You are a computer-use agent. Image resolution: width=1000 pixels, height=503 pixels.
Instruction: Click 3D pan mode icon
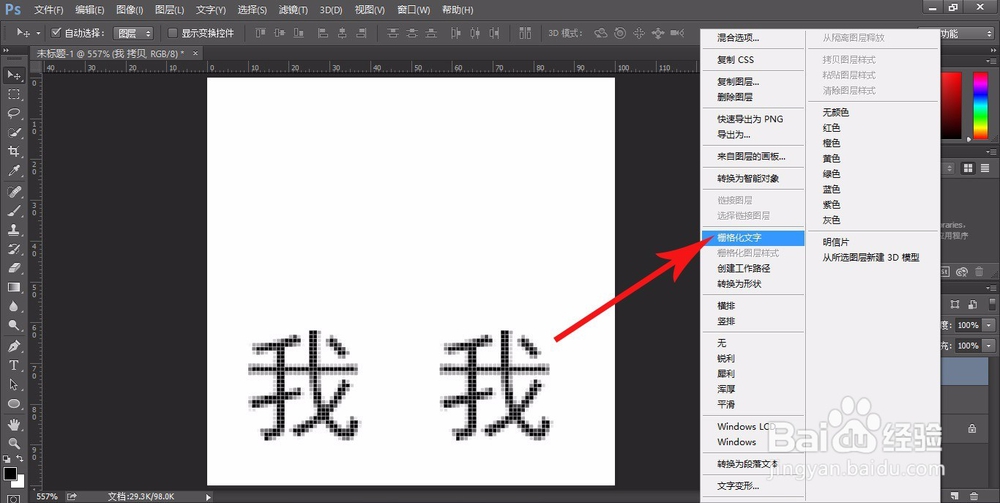tap(639, 33)
